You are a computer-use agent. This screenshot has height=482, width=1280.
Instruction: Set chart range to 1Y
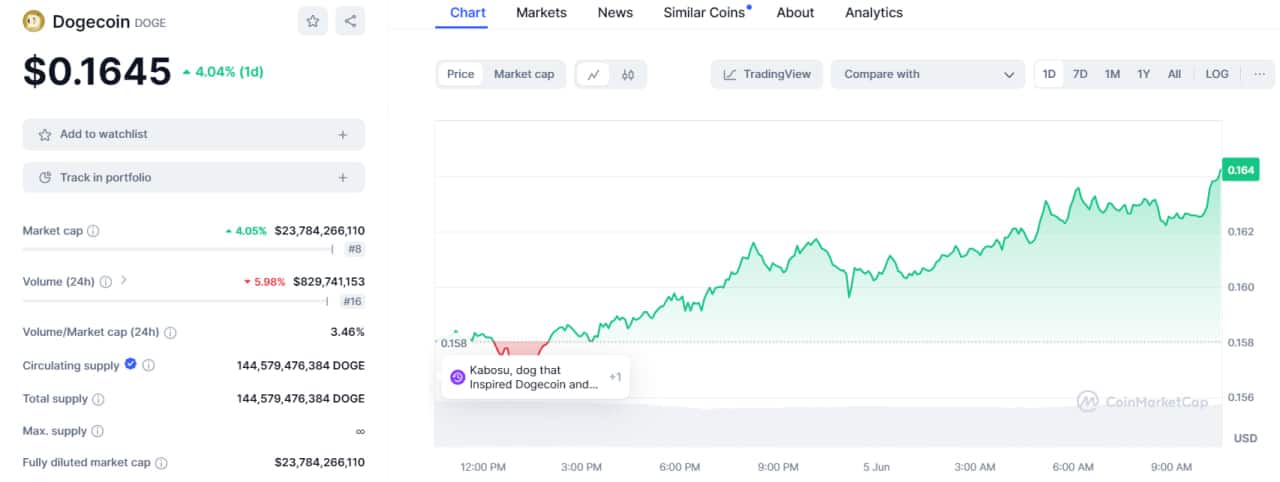(x=1143, y=74)
